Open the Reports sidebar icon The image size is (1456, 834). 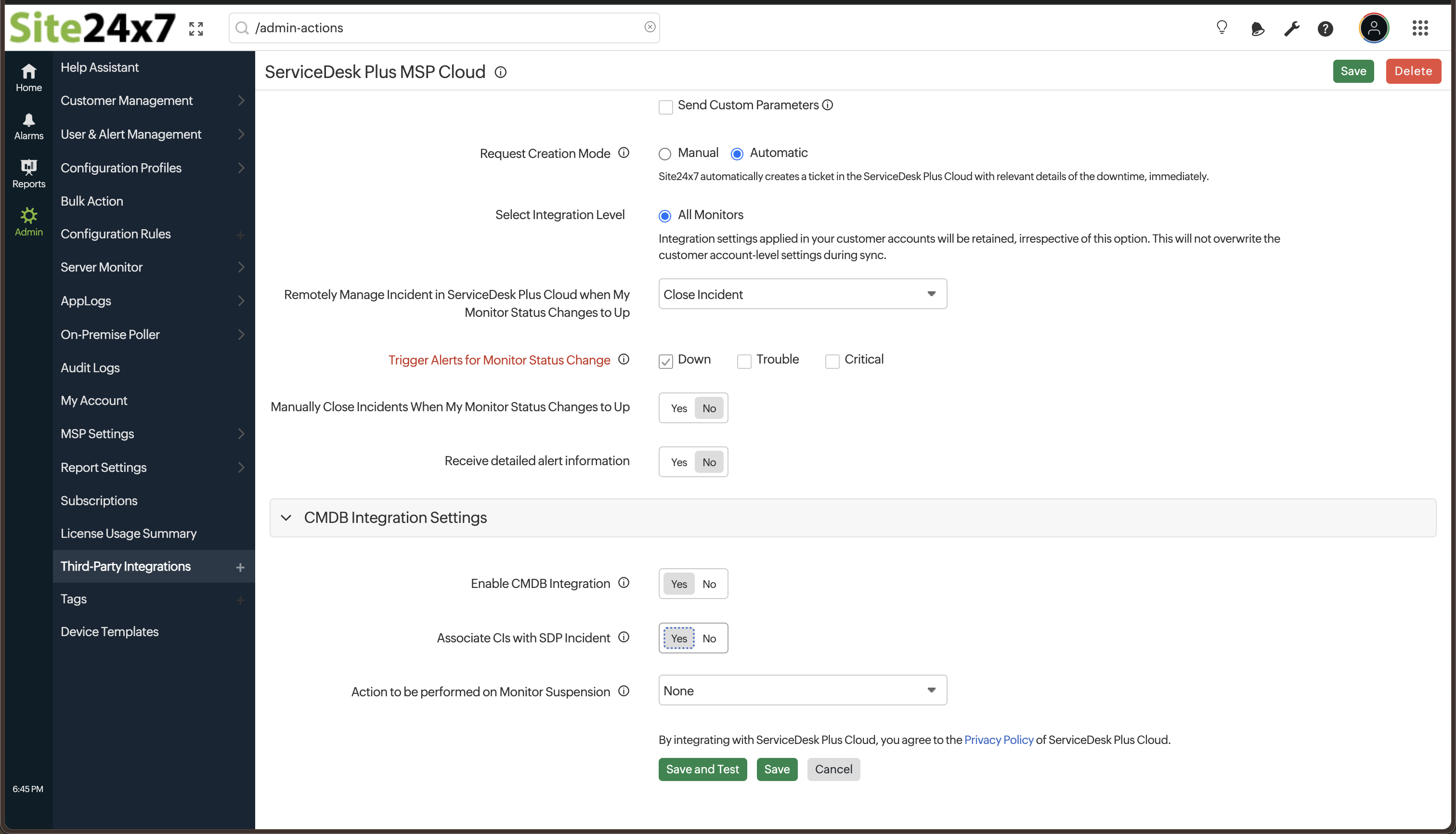pos(28,173)
